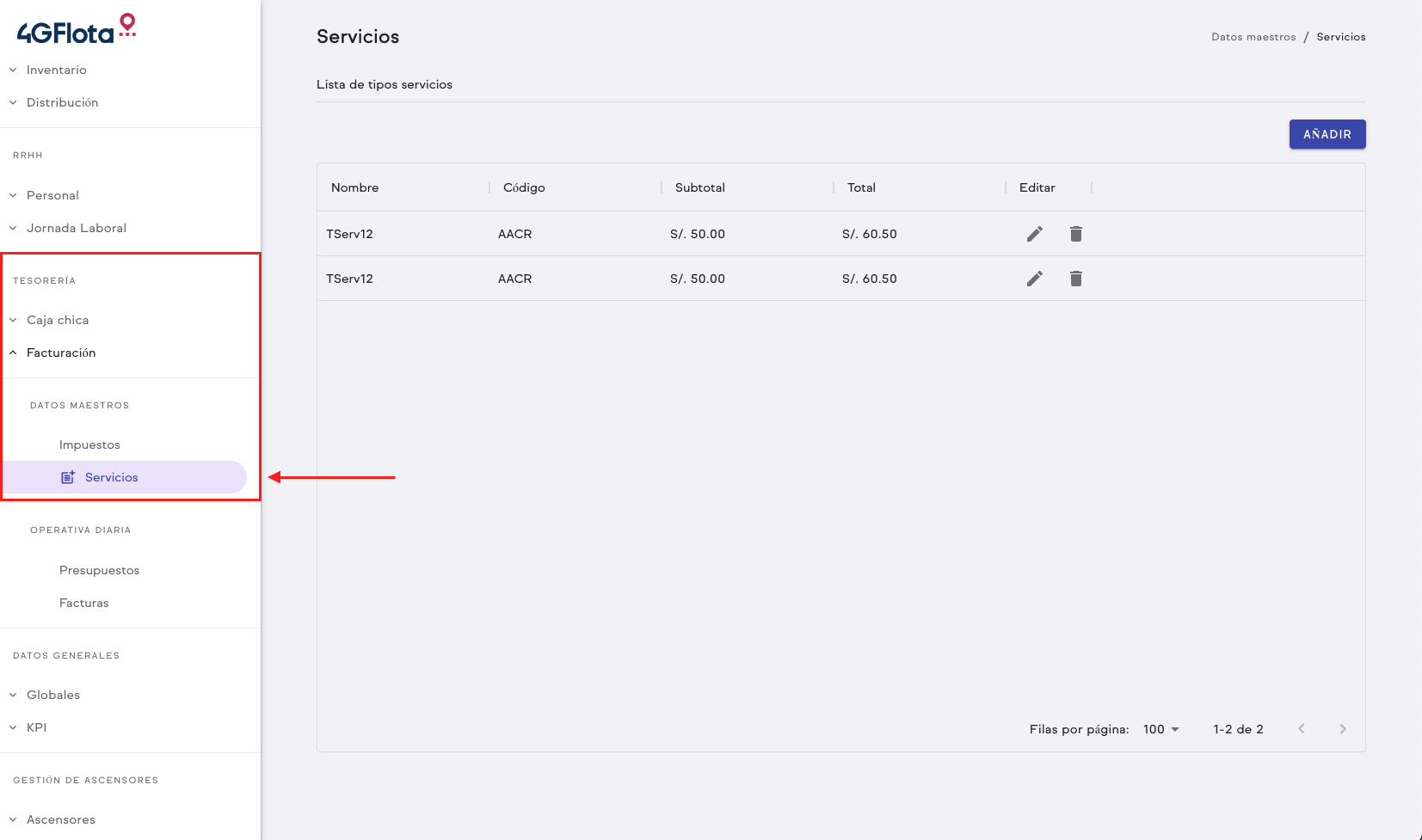Go to next page of results
1422x840 pixels.
[1342, 729]
